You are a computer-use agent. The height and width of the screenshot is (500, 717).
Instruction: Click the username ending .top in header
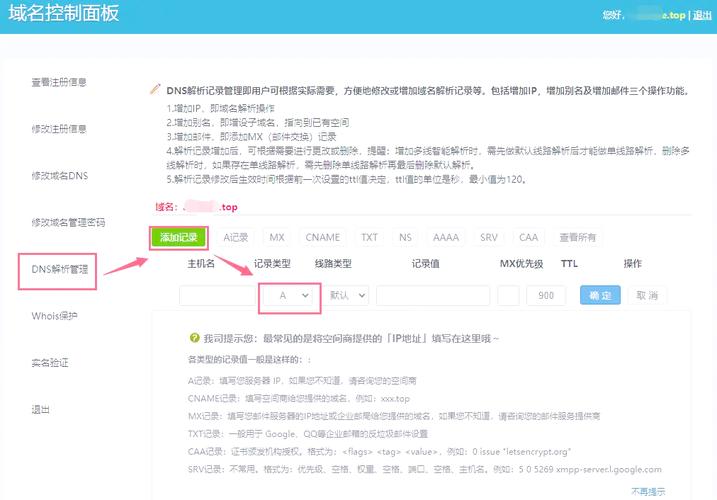tap(656, 15)
